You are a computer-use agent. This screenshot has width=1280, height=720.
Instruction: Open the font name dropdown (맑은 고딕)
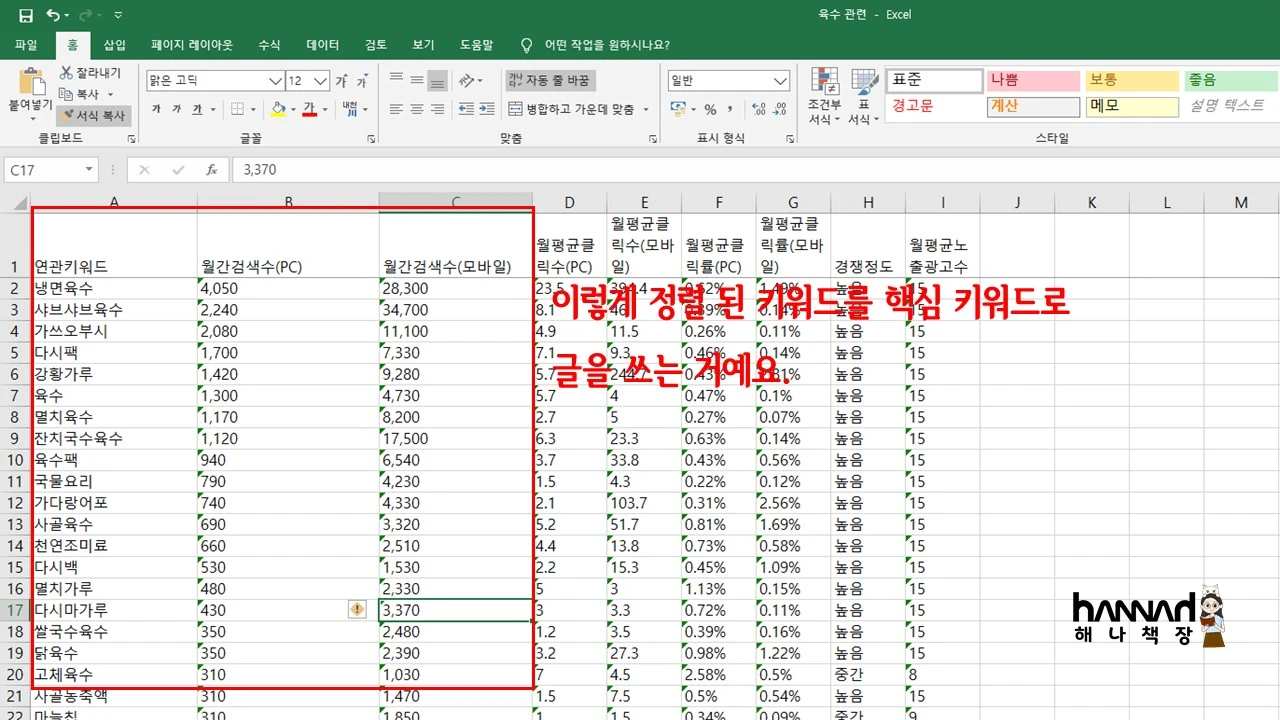point(275,81)
